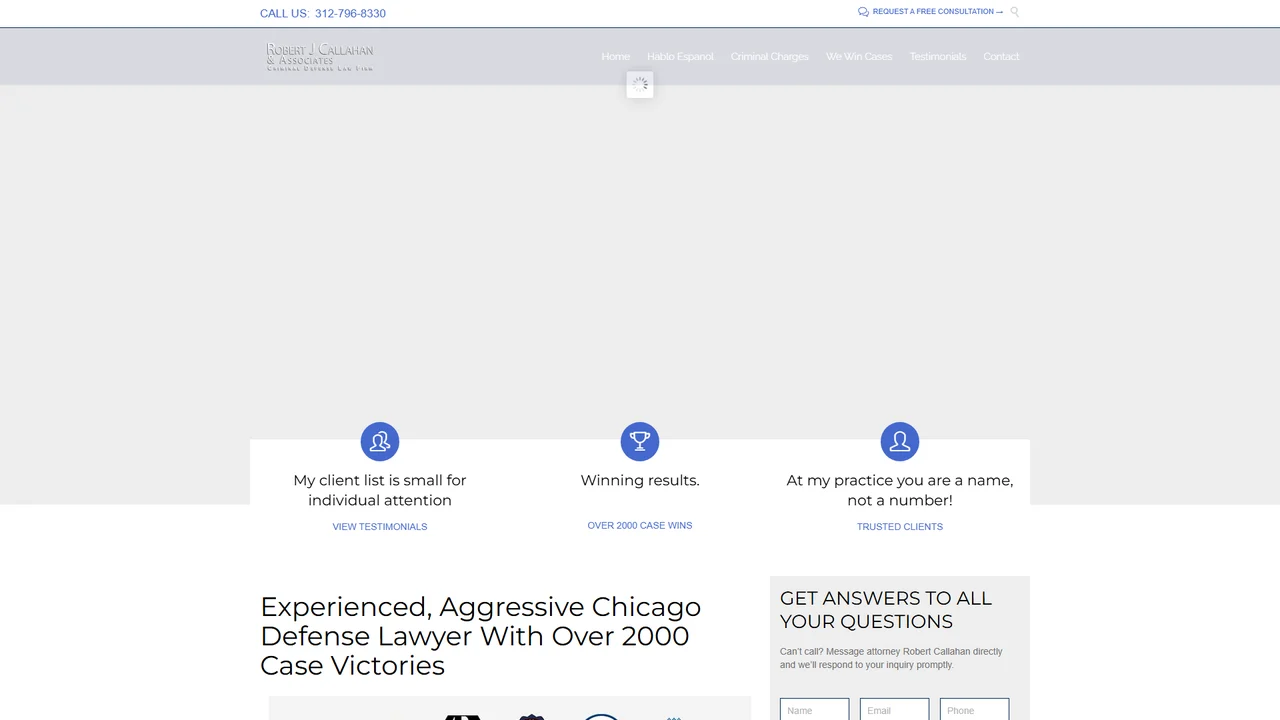Focus the Name input field
This screenshot has width=1280, height=720.
[815, 710]
